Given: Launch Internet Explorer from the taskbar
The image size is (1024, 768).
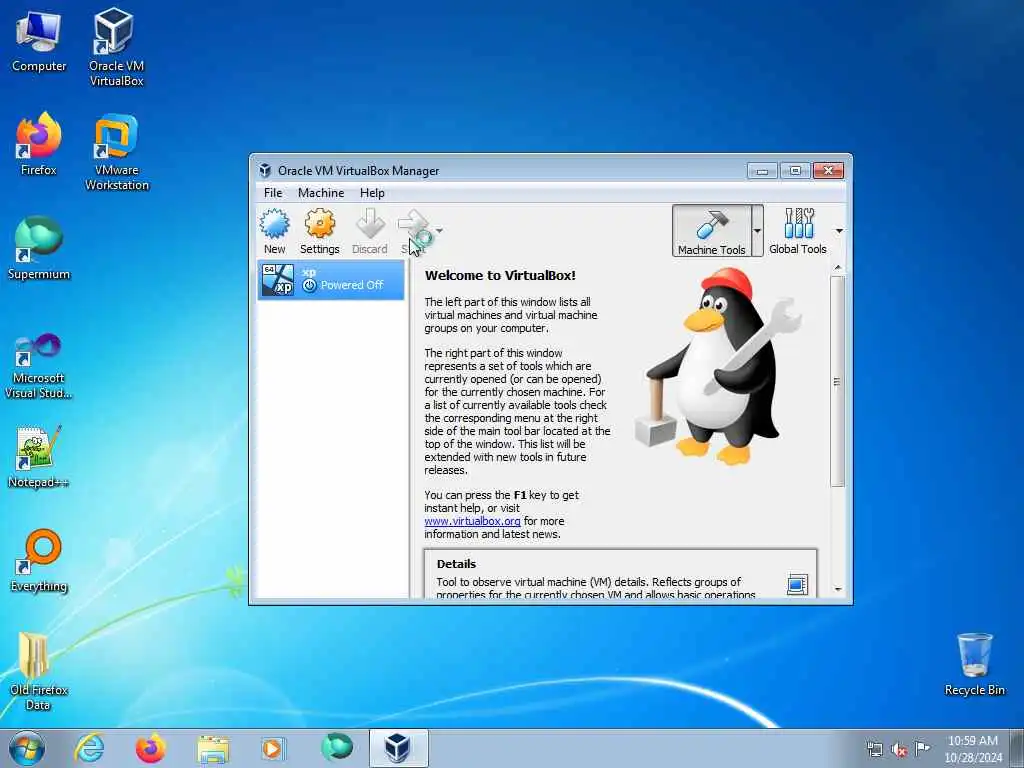Looking at the screenshot, I should (89, 748).
